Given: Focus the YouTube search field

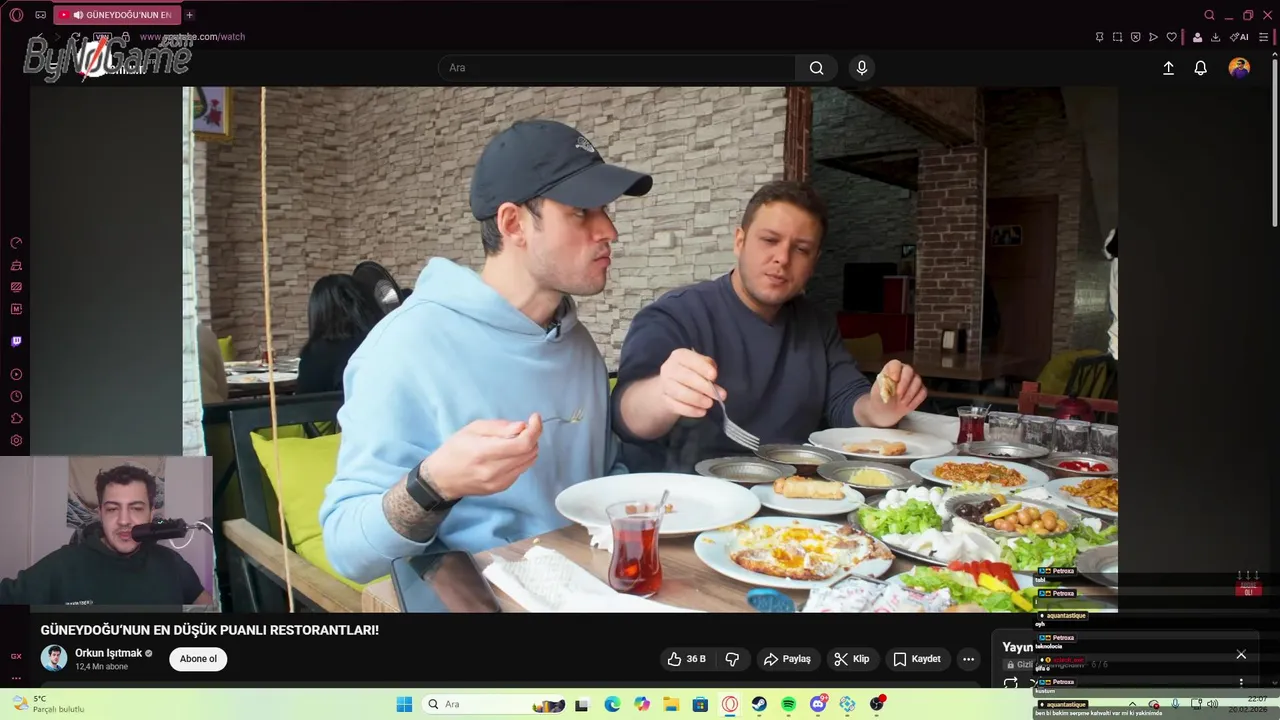Looking at the screenshot, I should (x=616, y=68).
